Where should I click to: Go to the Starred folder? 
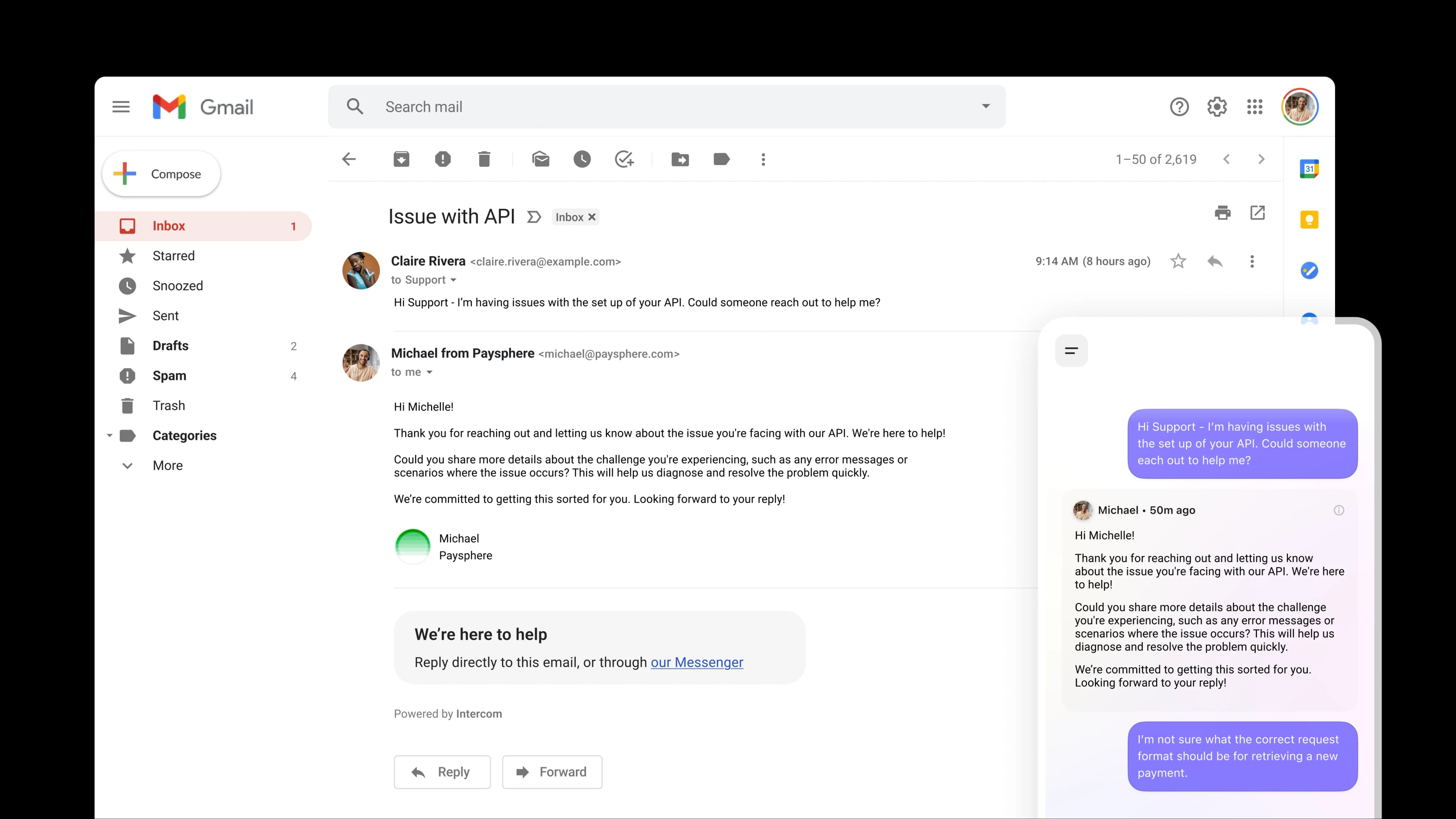tap(174, 256)
